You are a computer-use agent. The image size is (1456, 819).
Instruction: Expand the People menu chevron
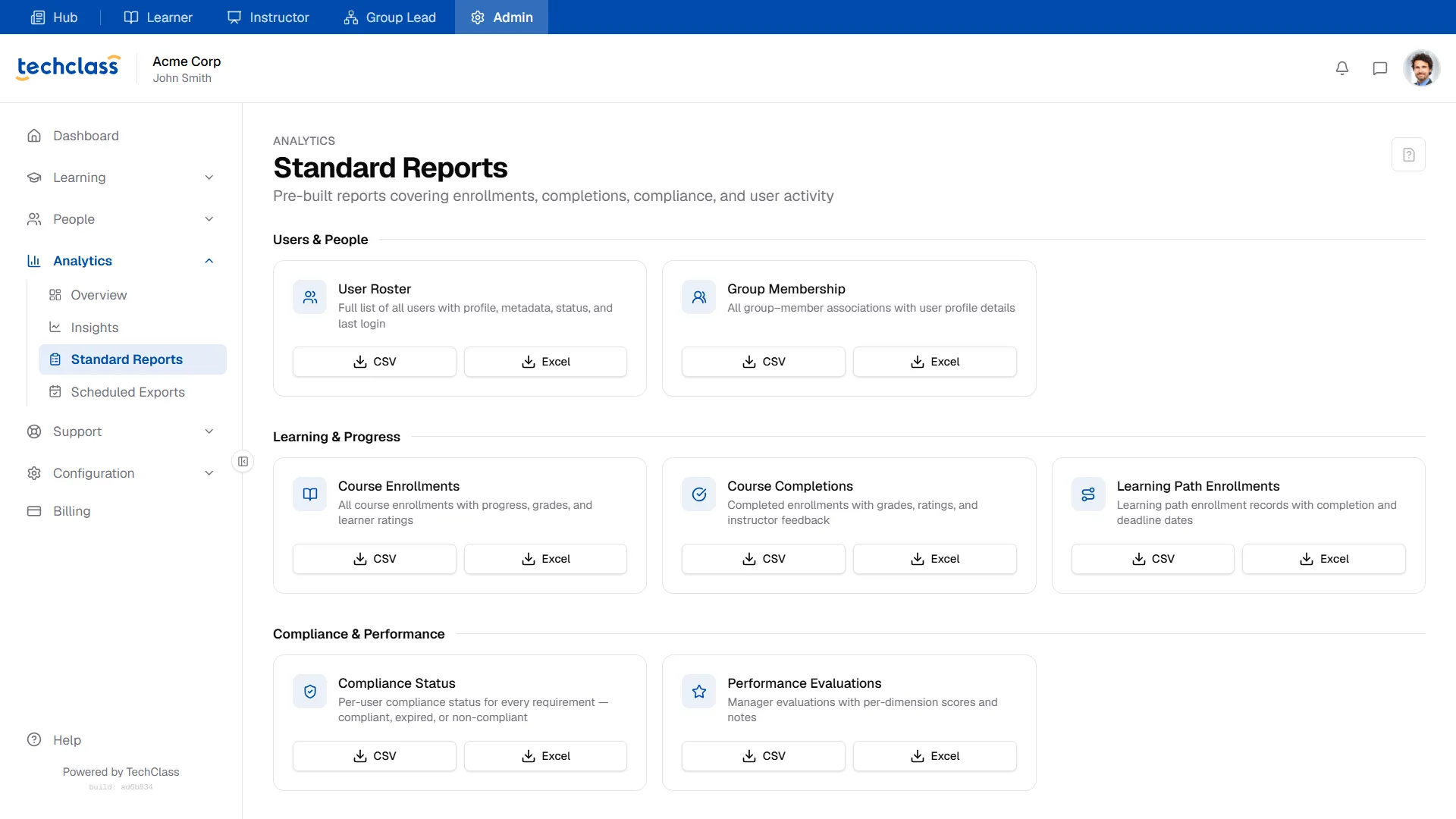point(209,219)
